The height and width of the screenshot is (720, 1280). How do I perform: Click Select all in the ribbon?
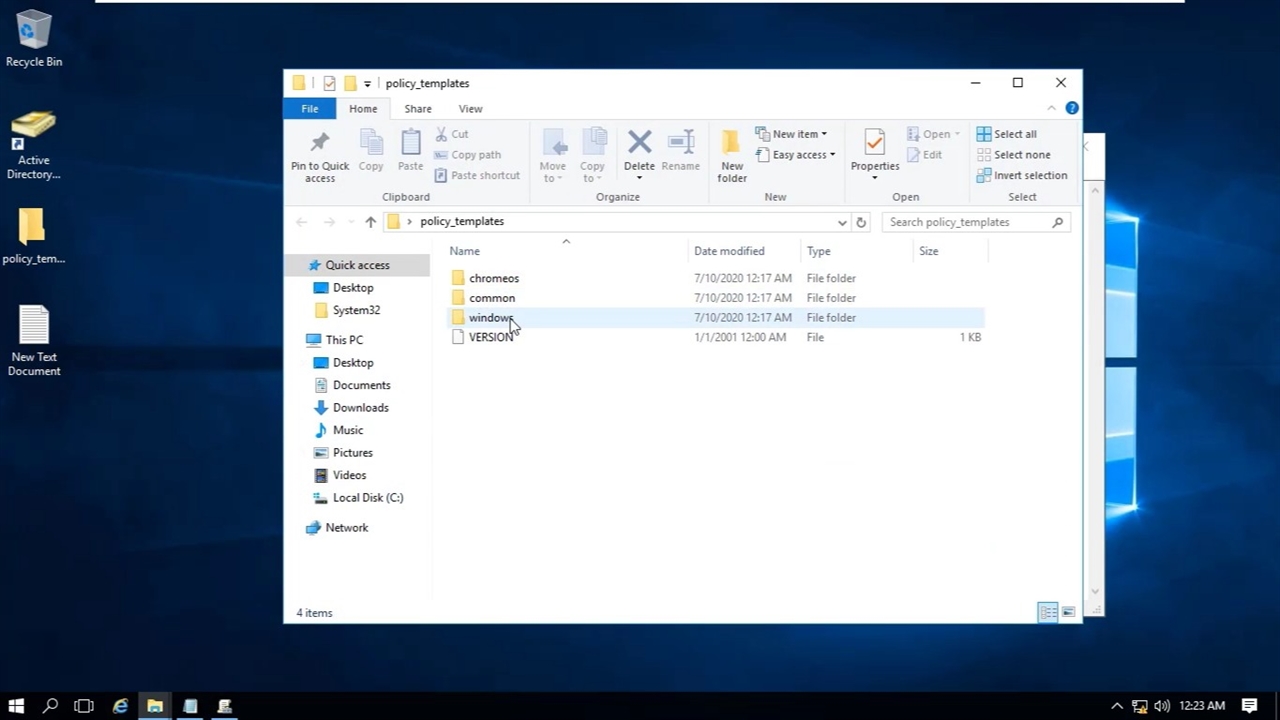click(x=1007, y=134)
